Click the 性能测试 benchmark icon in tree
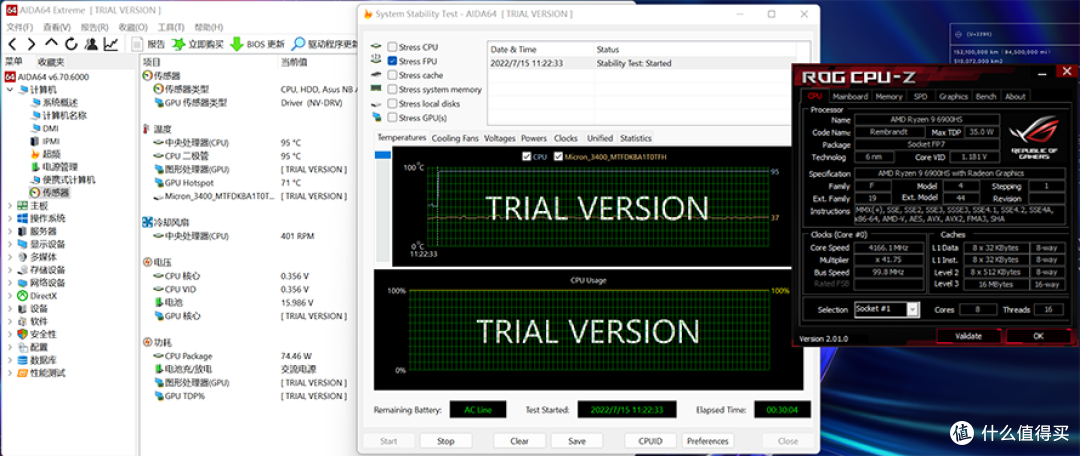Viewport: 1080px width, 456px height. click(23, 373)
